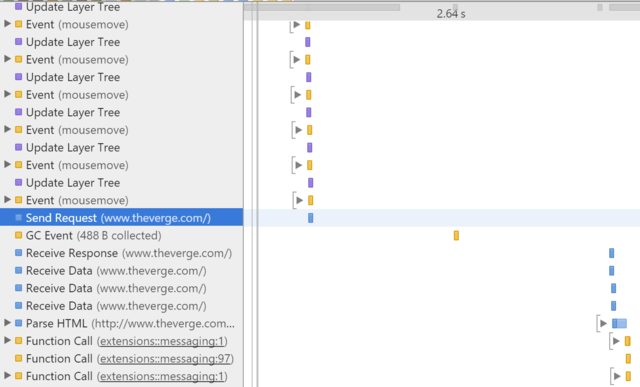The height and width of the screenshot is (387, 640).
Task: Click yellow bar of Function Call messaging:97 timeline
Action: [628, 359]
